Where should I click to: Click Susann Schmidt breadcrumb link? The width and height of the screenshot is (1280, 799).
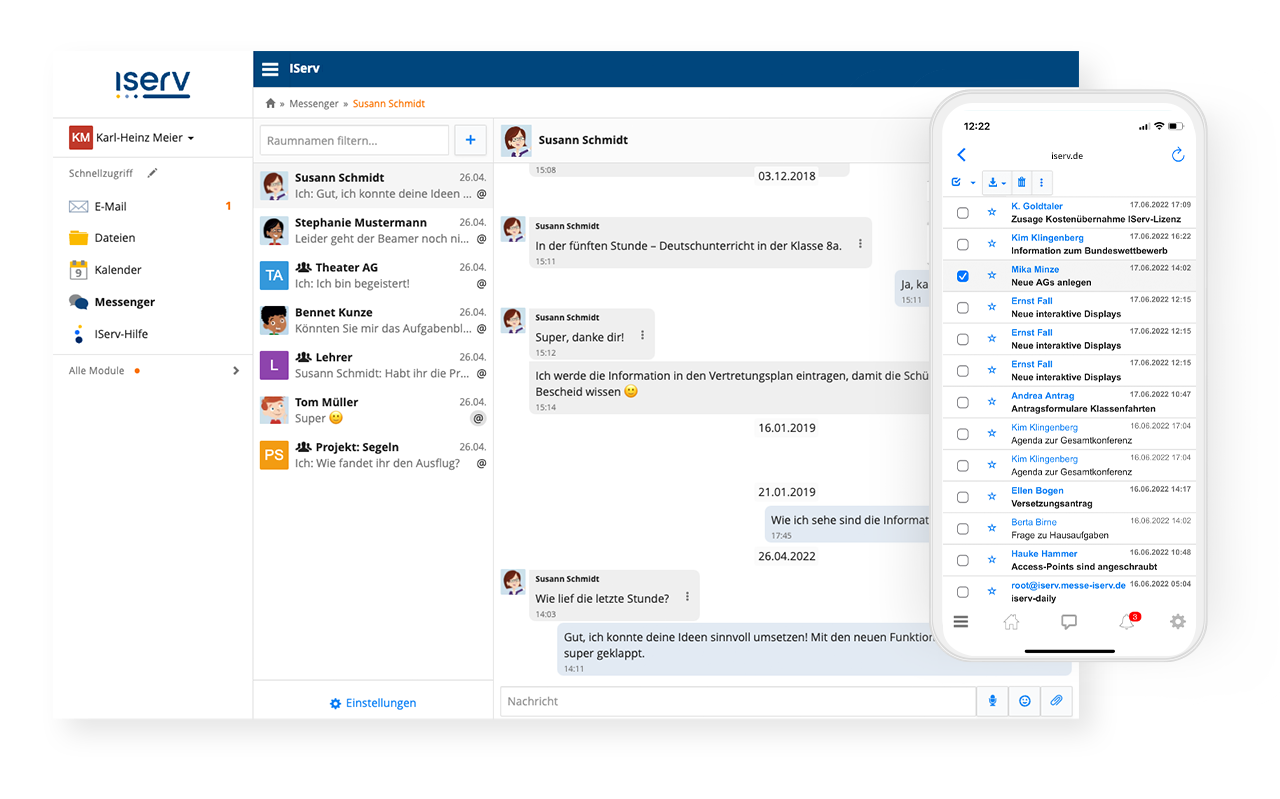point(389,104)
